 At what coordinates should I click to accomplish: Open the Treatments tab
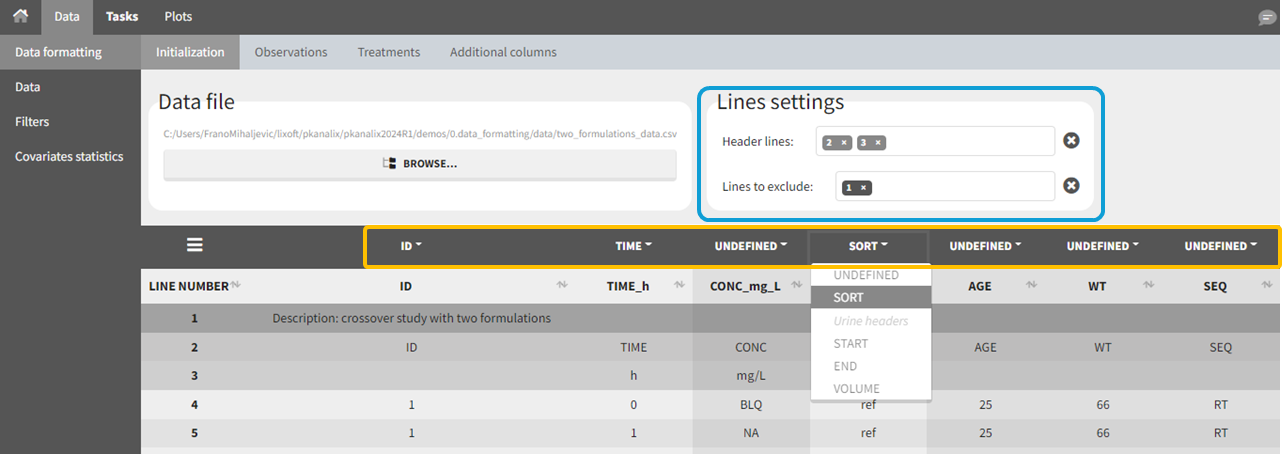[x=388, y=52]
